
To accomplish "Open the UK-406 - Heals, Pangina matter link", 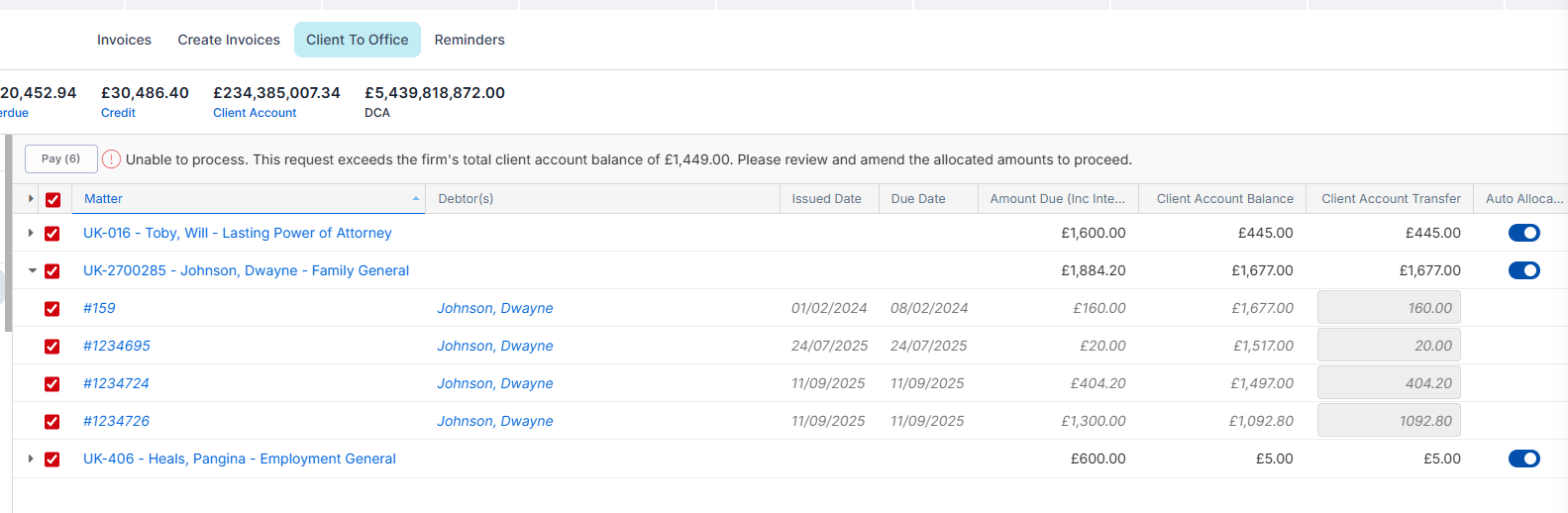I will [240, 459].
